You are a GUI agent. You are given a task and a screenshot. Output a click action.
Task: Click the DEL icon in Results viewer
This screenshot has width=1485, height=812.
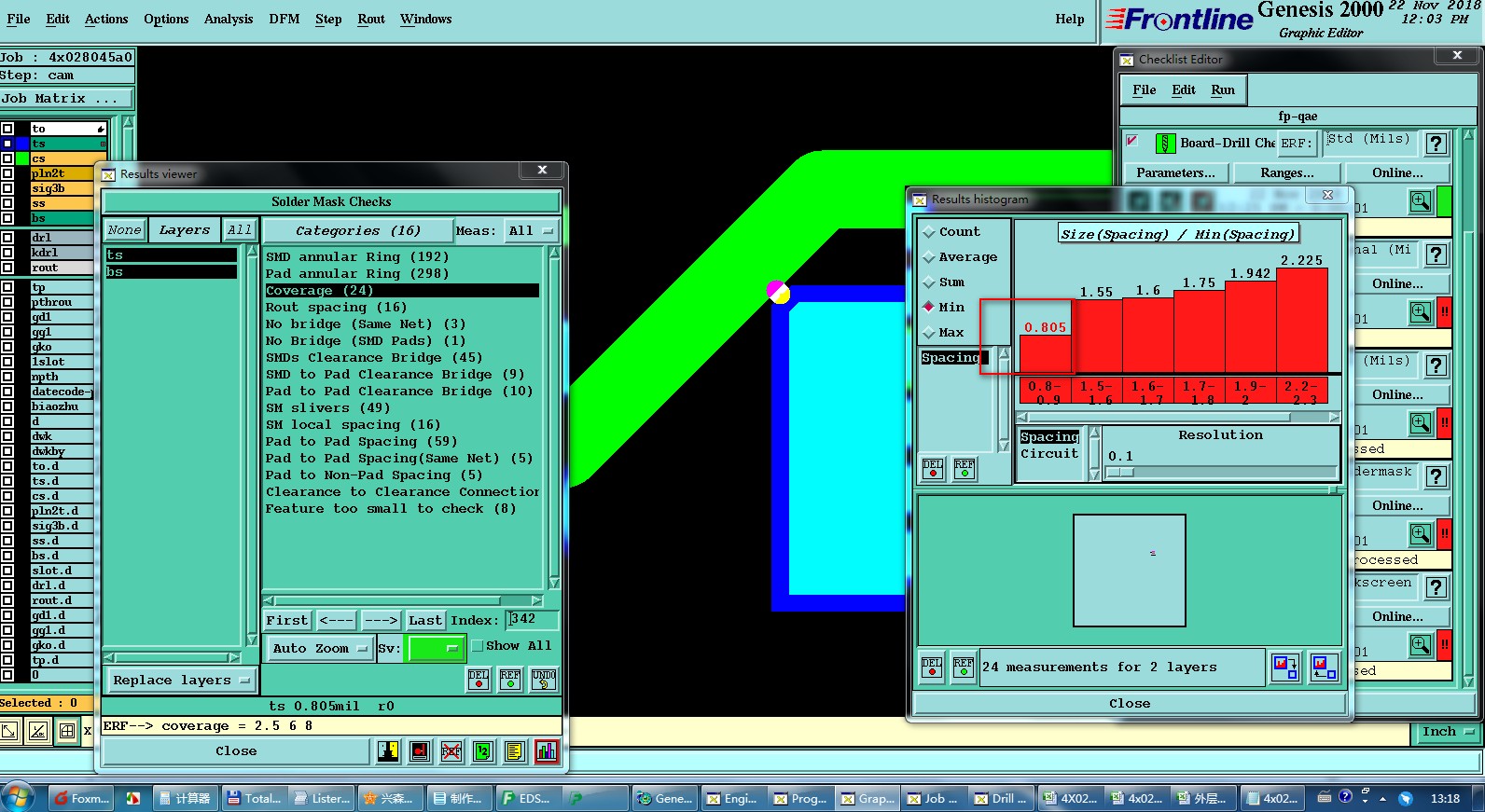click(x=479, y=680)
